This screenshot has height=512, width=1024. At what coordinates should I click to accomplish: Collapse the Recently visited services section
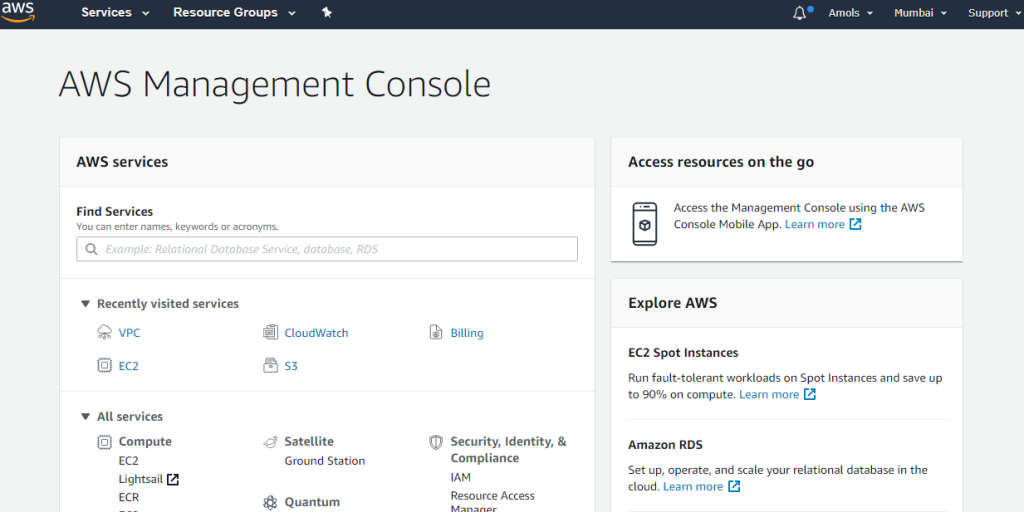(x=86, y=304)
